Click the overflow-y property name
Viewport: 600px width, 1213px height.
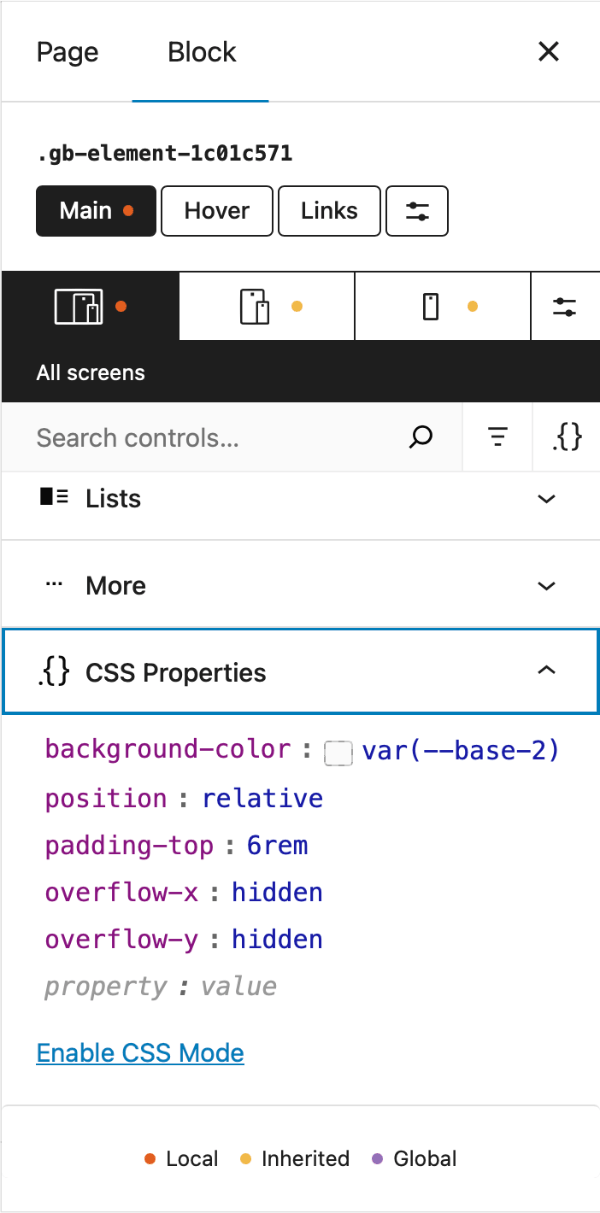click(122, 939)
